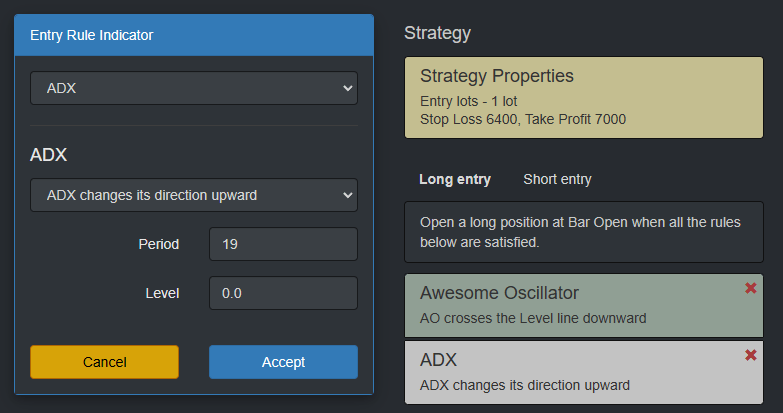783x413 pixels.
Task: Click the Stop Loss and Take Profit line
Action: 523,119
